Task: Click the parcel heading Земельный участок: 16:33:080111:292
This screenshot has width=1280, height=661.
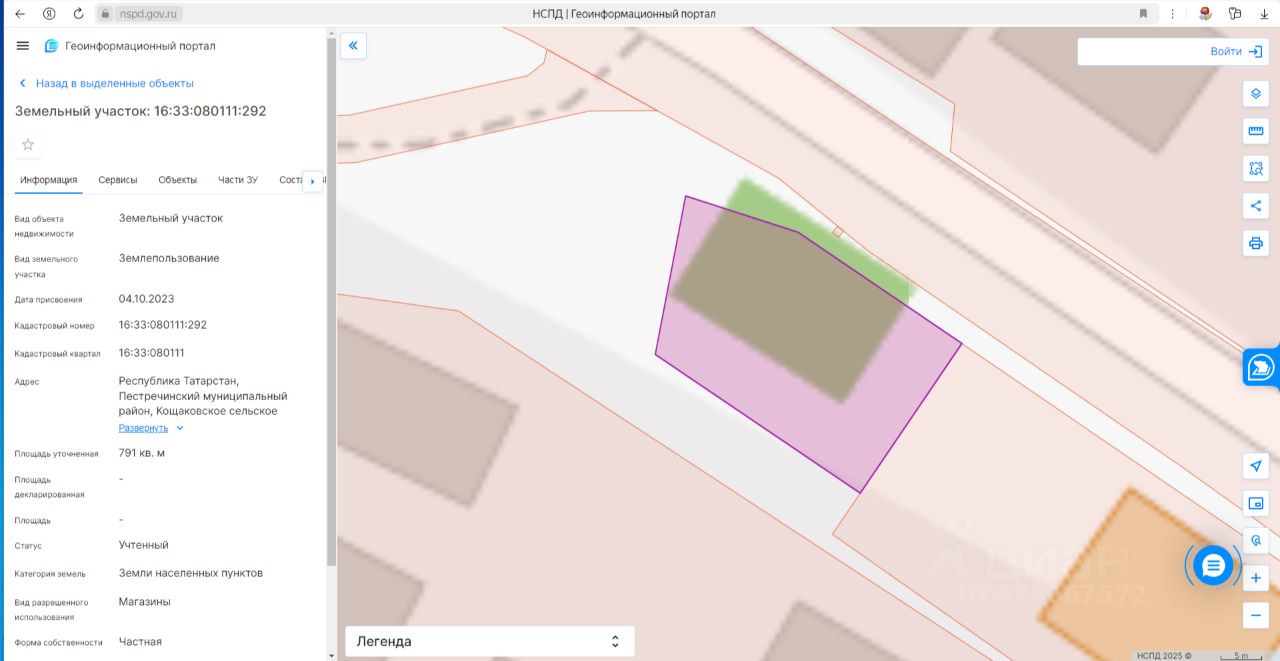Action: pos(141,111)
